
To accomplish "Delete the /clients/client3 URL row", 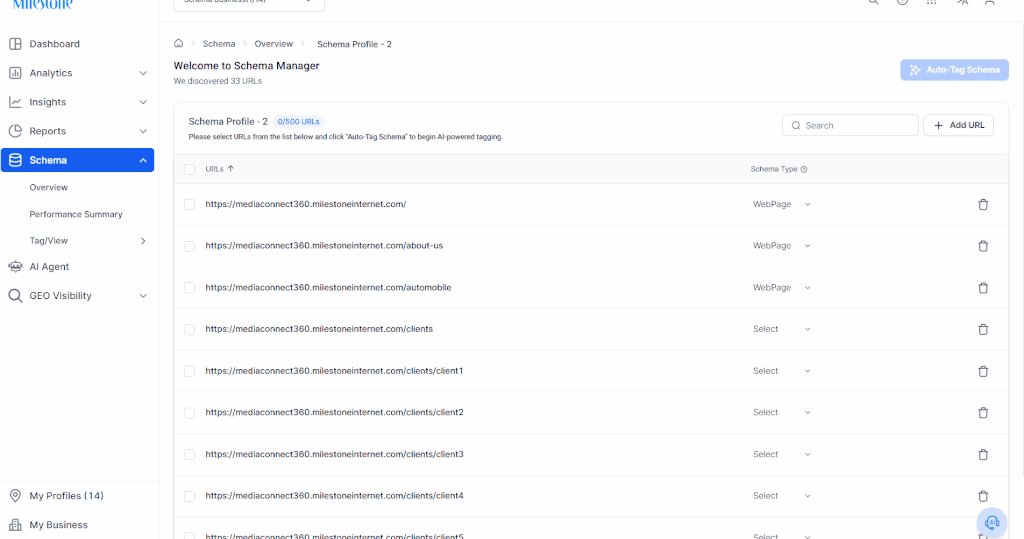I will click(x=983, y=455).
